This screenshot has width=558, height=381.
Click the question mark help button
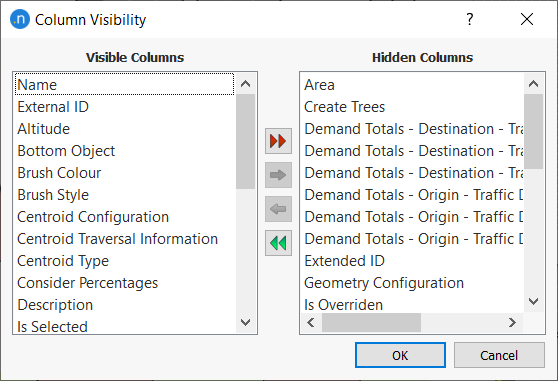click(x=470, y=19)
